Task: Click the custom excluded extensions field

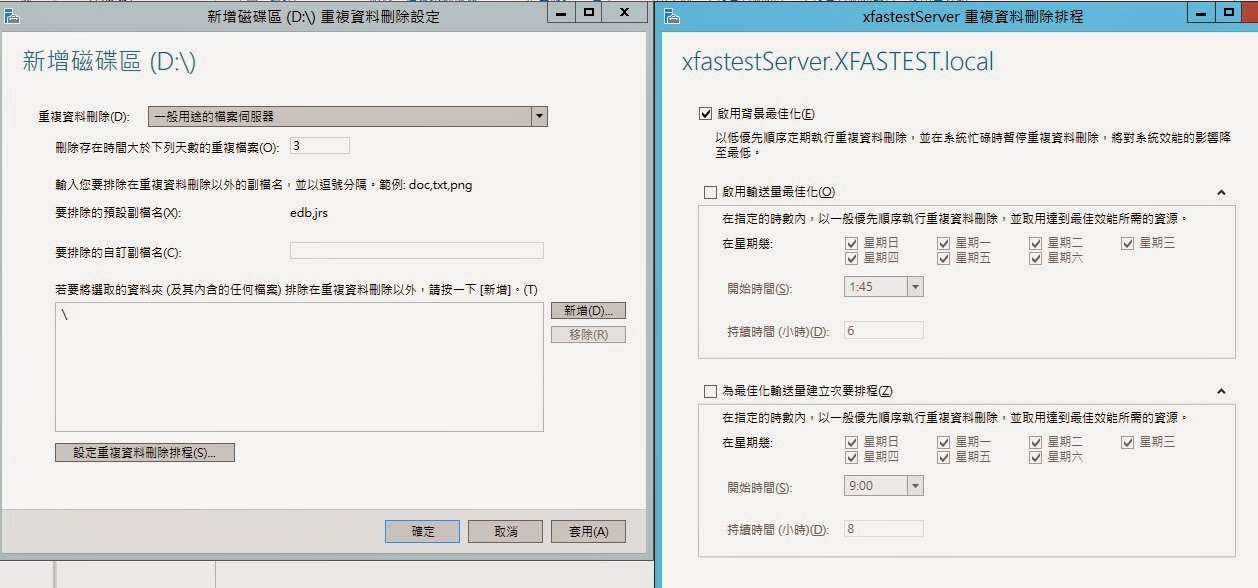Action: click(417, 251)
